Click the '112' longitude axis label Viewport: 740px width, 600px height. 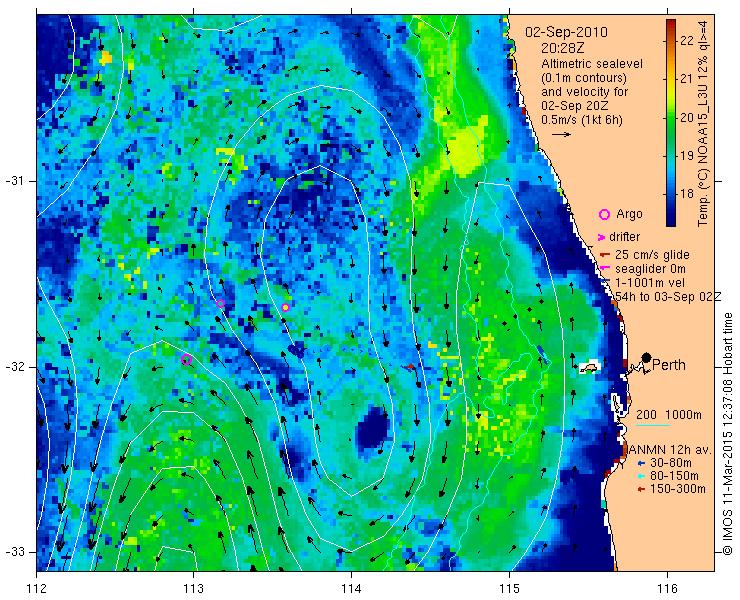36,589
